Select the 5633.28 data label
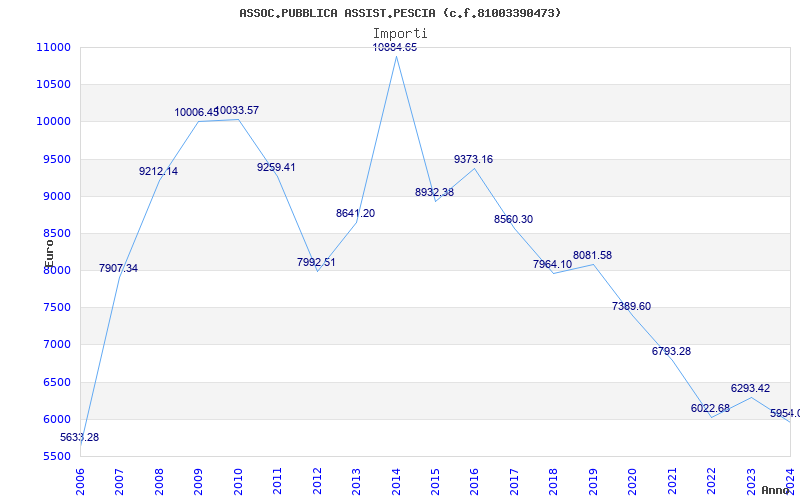This screenshot has height=500, width=800. pyautogui.click(x=80, y=437)
